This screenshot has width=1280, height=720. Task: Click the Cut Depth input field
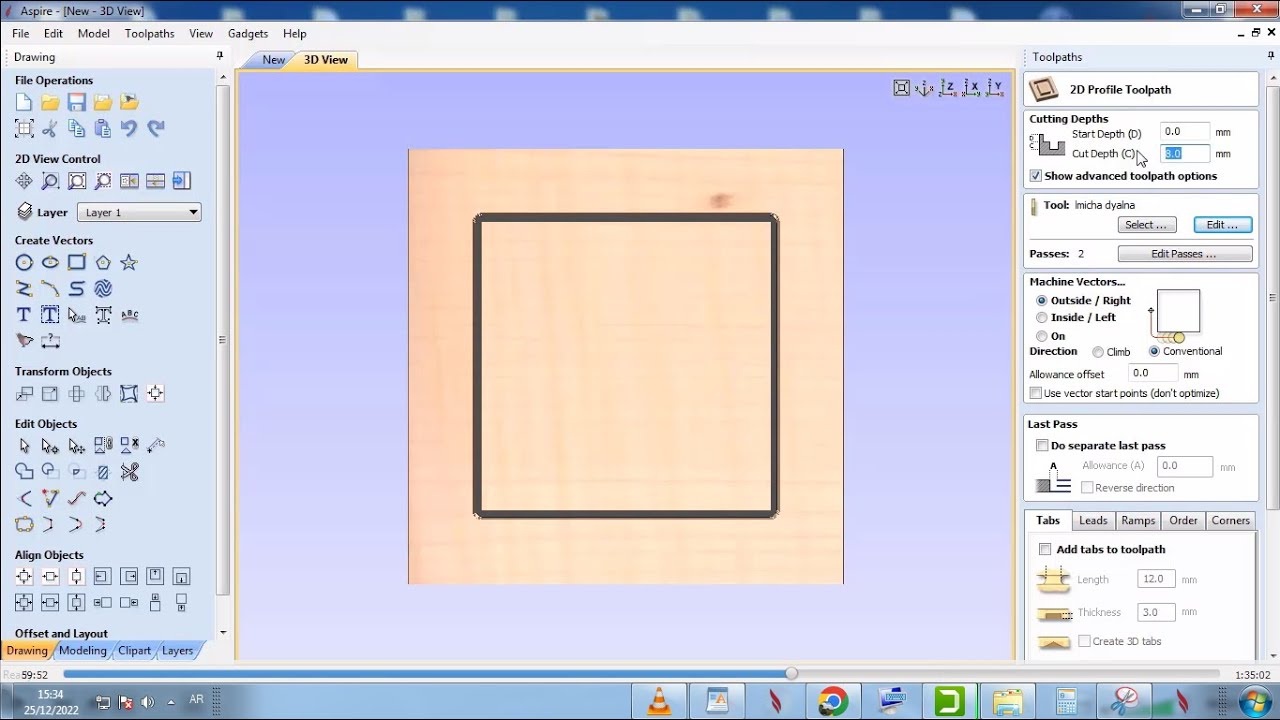(1185, 153)
